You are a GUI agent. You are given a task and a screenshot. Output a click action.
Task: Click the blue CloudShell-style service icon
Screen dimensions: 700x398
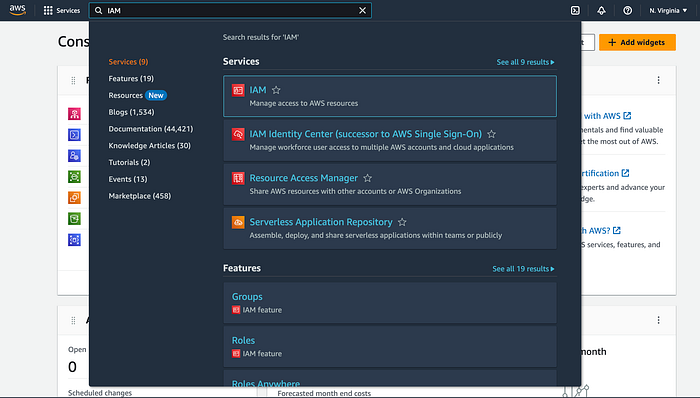(74, 135)
